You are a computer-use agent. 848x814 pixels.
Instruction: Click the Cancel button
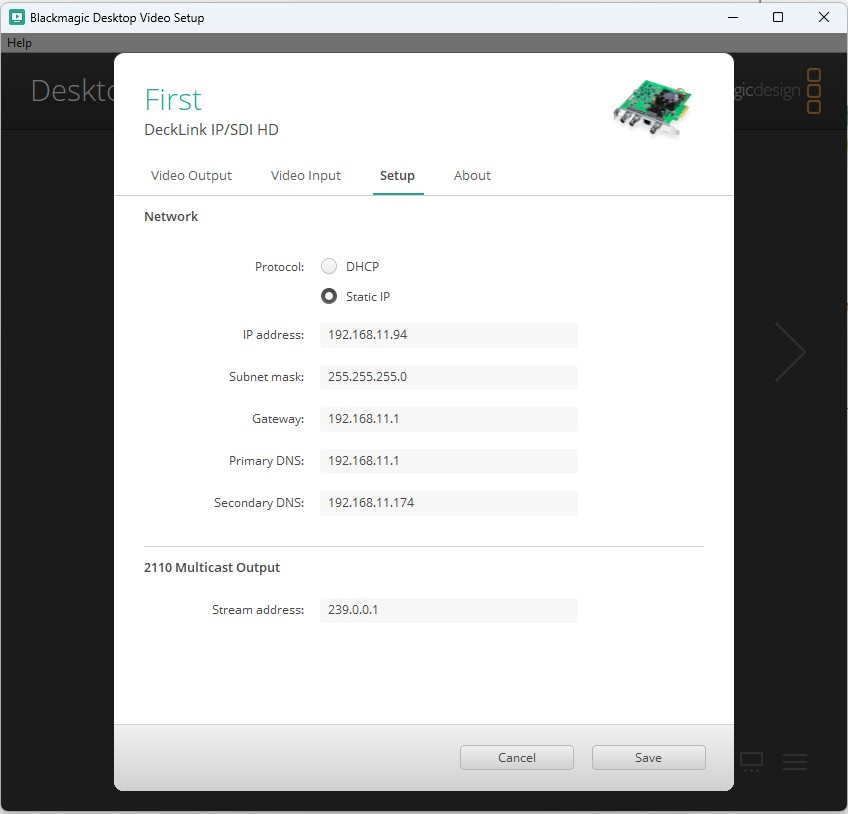click(x=516, y=757)
